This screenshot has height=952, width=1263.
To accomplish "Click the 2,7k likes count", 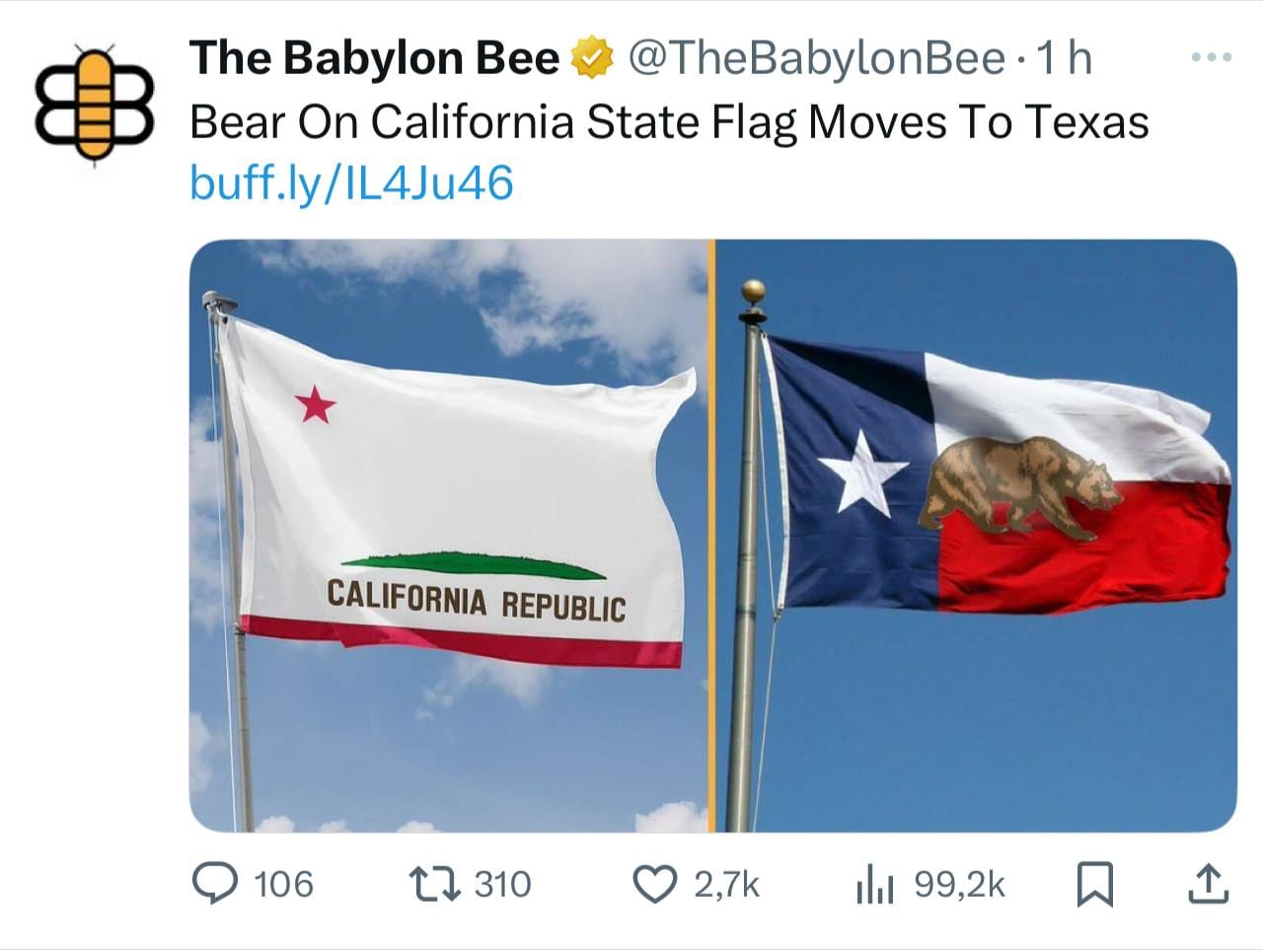I will [x=726, y=884].
